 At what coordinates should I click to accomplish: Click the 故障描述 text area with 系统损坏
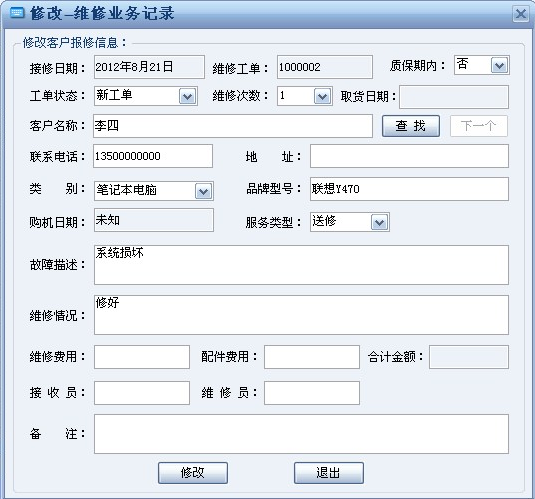(301, 265)
